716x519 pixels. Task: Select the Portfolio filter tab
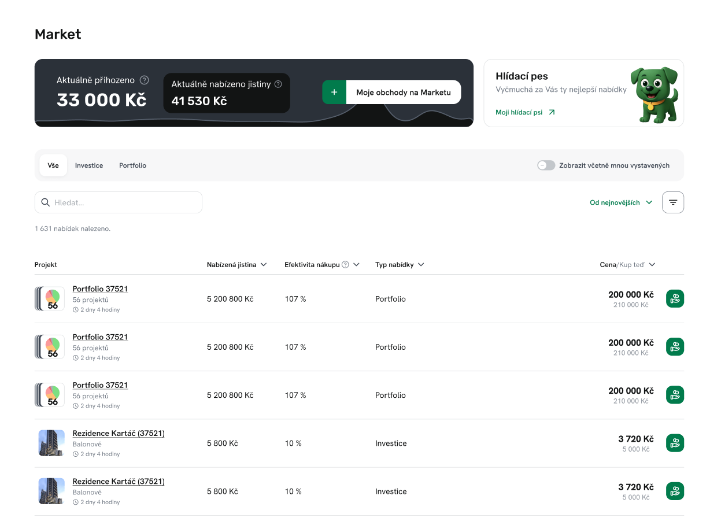tap(132, 165)
